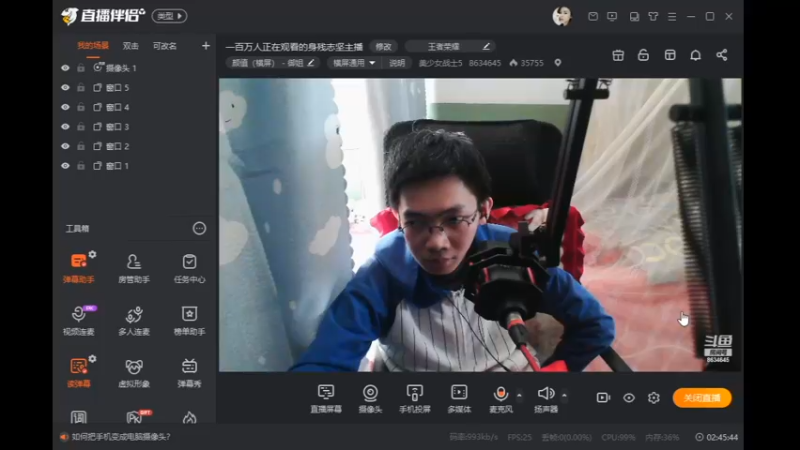Open 如何把手机变成电脑摄像头 help link
This screenshot has height=450, width=800.
121,437
